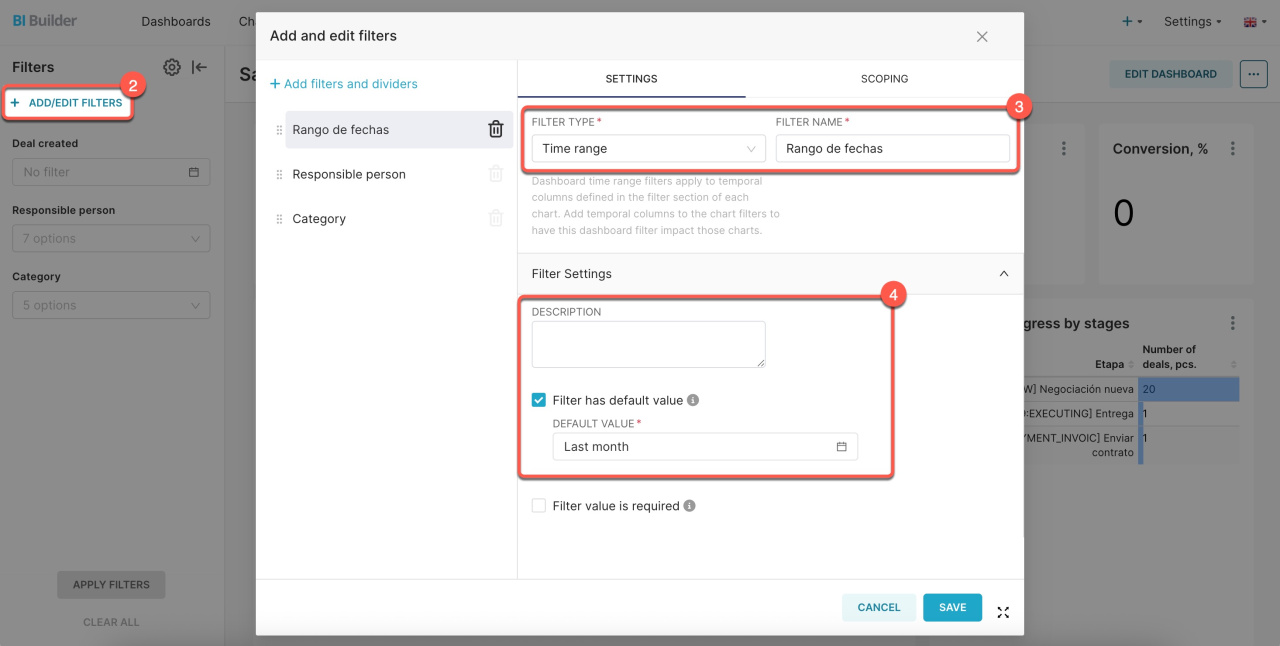1280x646 pixels.
Task: Collapse the Filter Settings section
Action: click(1004, 274)
